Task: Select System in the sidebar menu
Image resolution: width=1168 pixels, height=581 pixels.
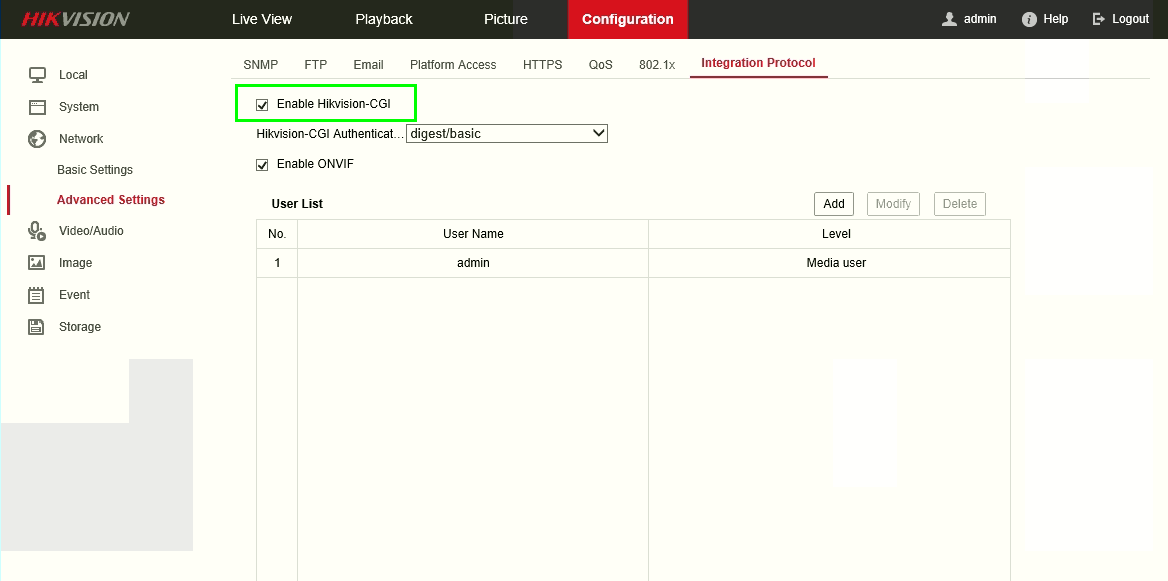Action: point(79,107)
